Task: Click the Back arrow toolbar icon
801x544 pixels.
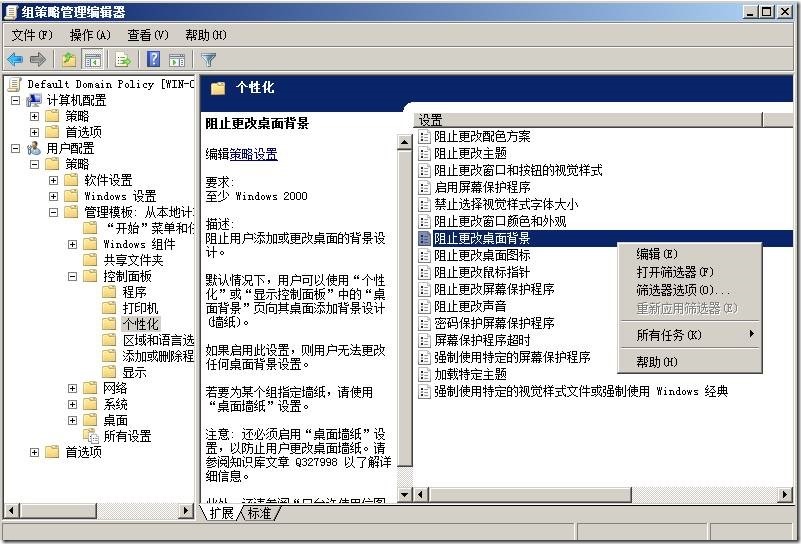Action: pos(15,60)
